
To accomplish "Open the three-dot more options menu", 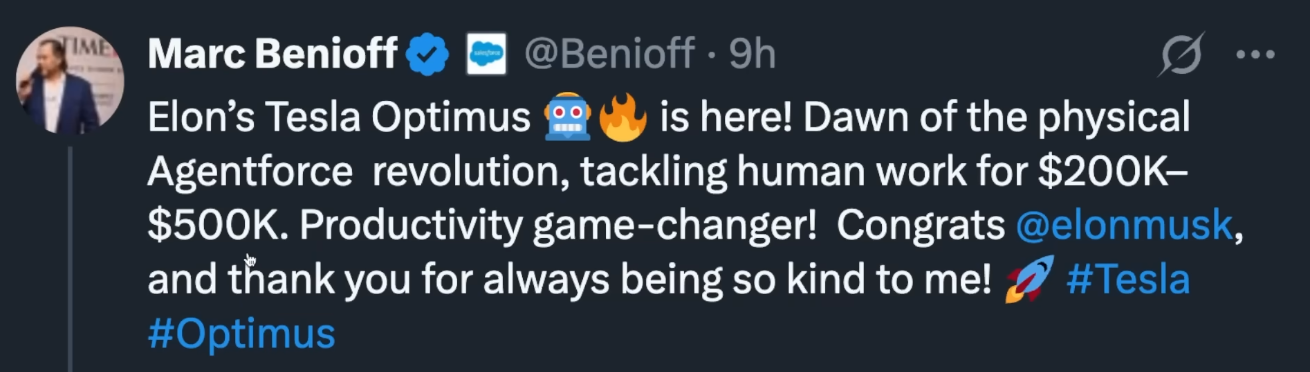I will (1255, 55).
